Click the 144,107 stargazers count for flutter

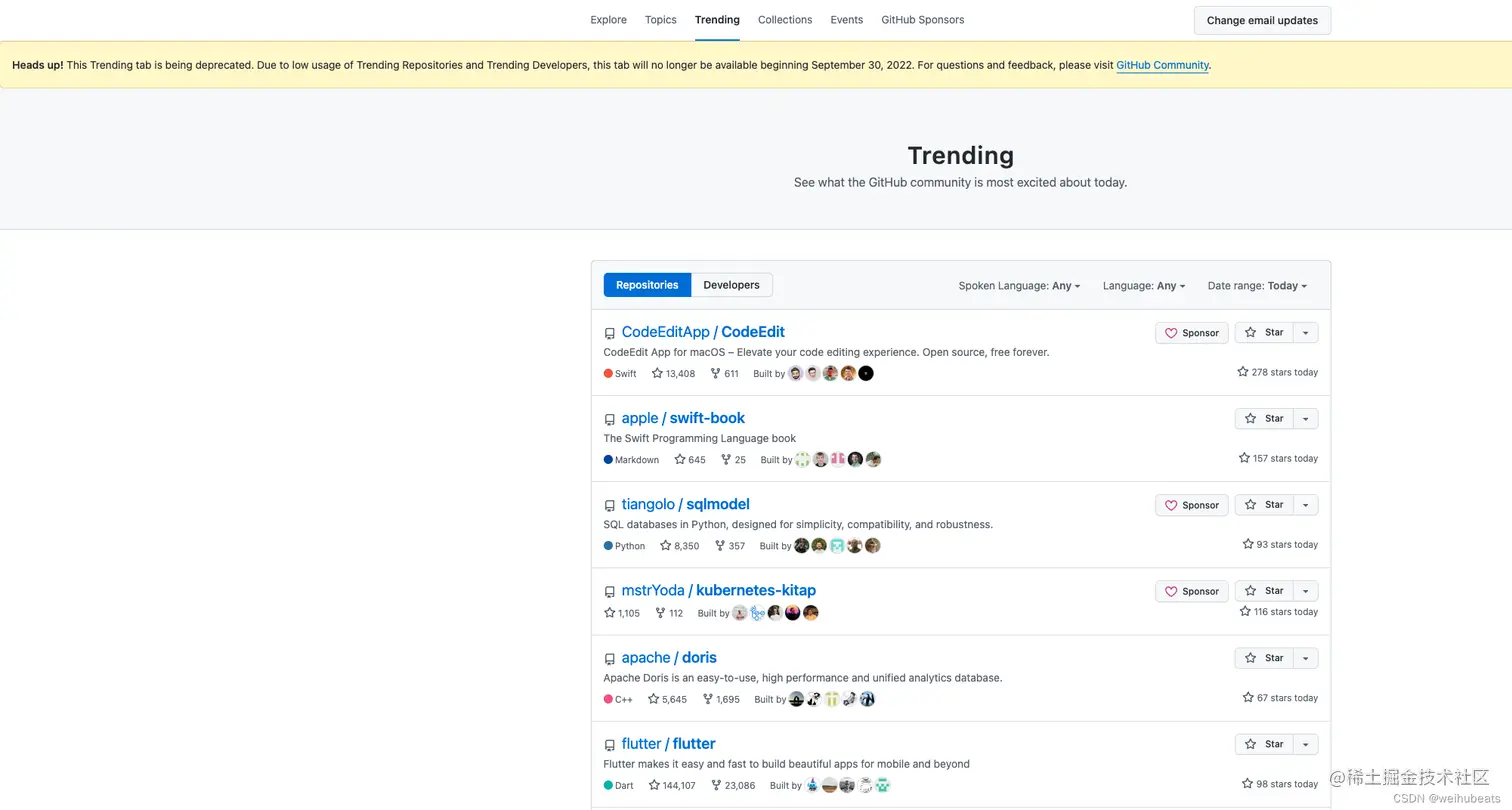pos(672,785)
